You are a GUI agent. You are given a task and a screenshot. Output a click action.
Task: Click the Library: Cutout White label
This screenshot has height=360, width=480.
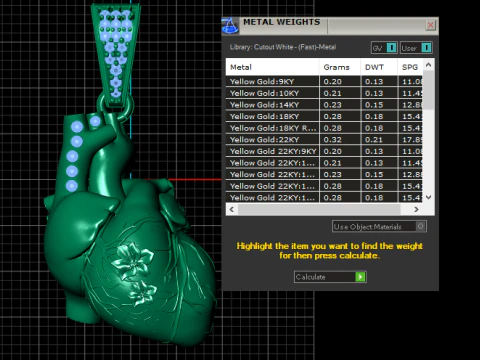283,47
